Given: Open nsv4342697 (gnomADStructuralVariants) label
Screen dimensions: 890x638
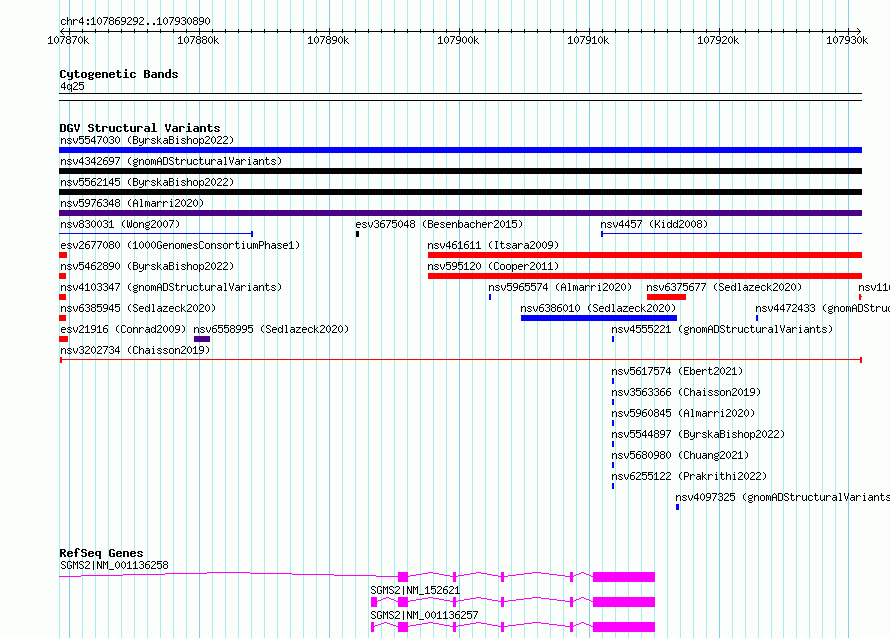Looking at the screenshot, I should 171,161.
